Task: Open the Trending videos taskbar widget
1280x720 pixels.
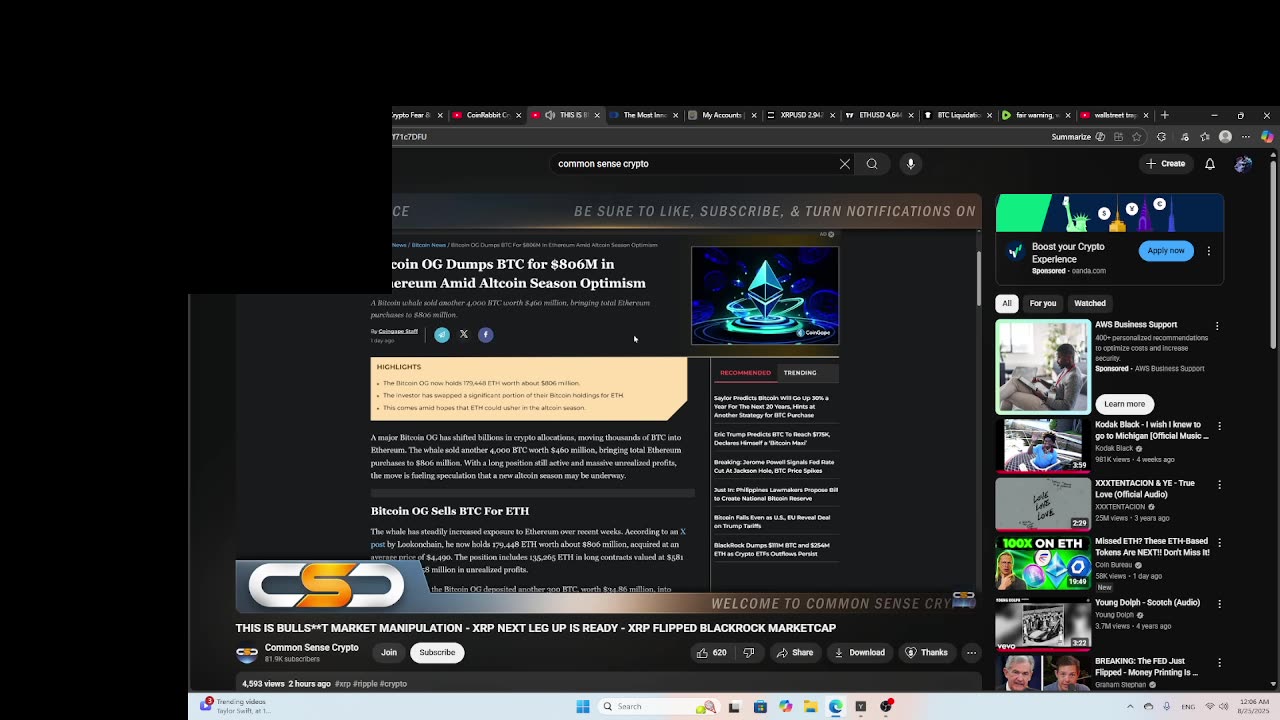Action: coord(235,705)
